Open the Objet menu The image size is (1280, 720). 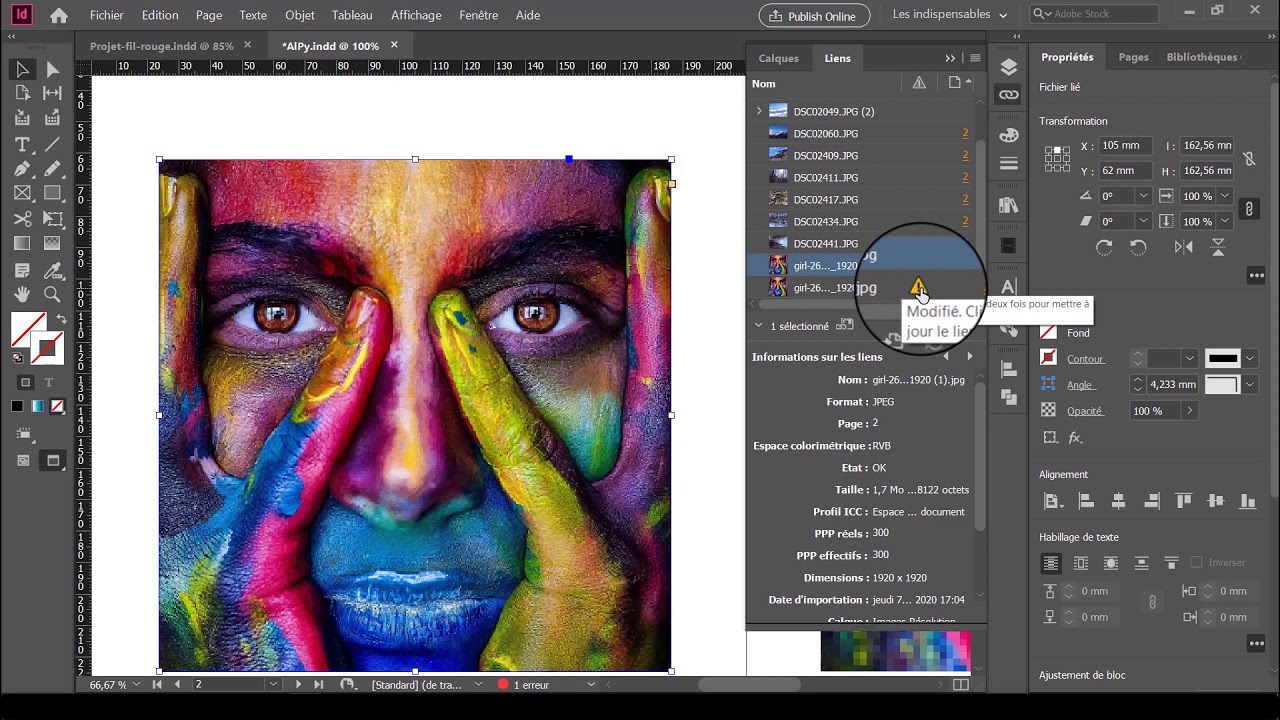[300, 15]
